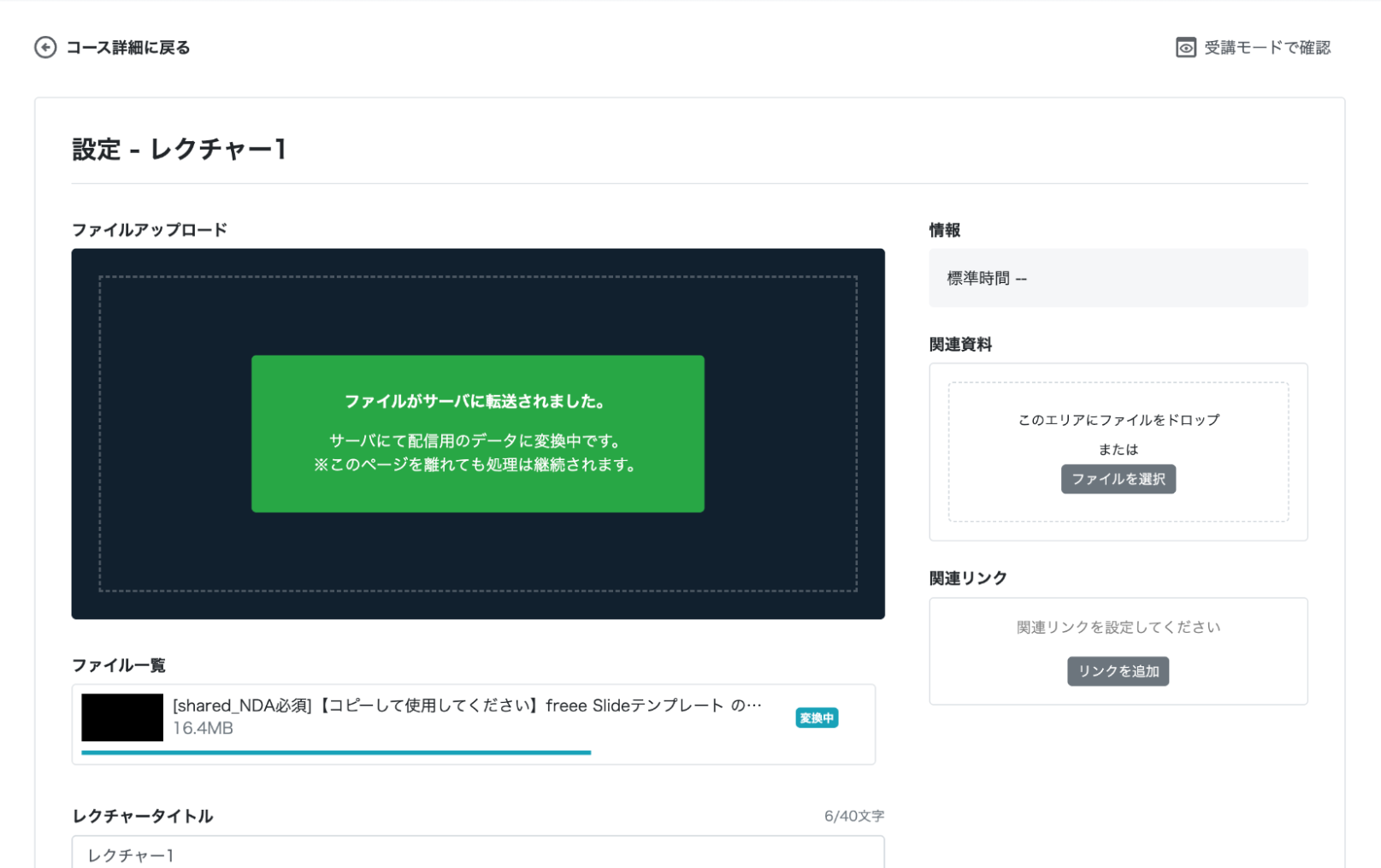
Task: Click the file conversion progress bar
Action: (x=336, y=753)
